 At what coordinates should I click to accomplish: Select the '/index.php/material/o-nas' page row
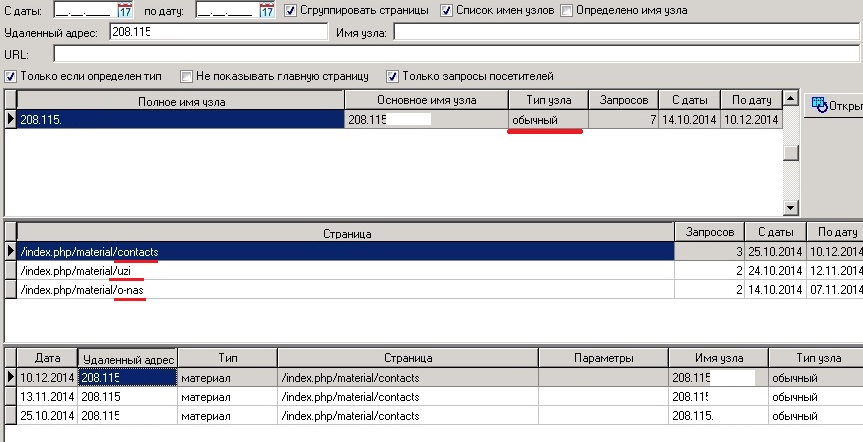point(434,290)
